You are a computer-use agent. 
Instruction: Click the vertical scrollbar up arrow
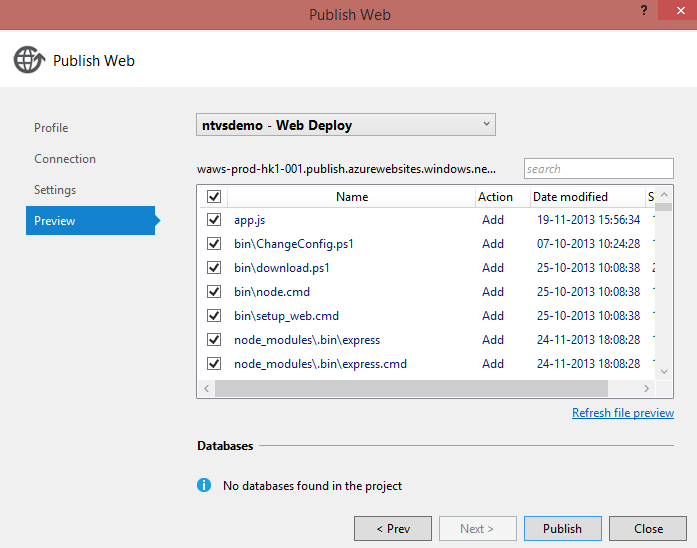664,195
